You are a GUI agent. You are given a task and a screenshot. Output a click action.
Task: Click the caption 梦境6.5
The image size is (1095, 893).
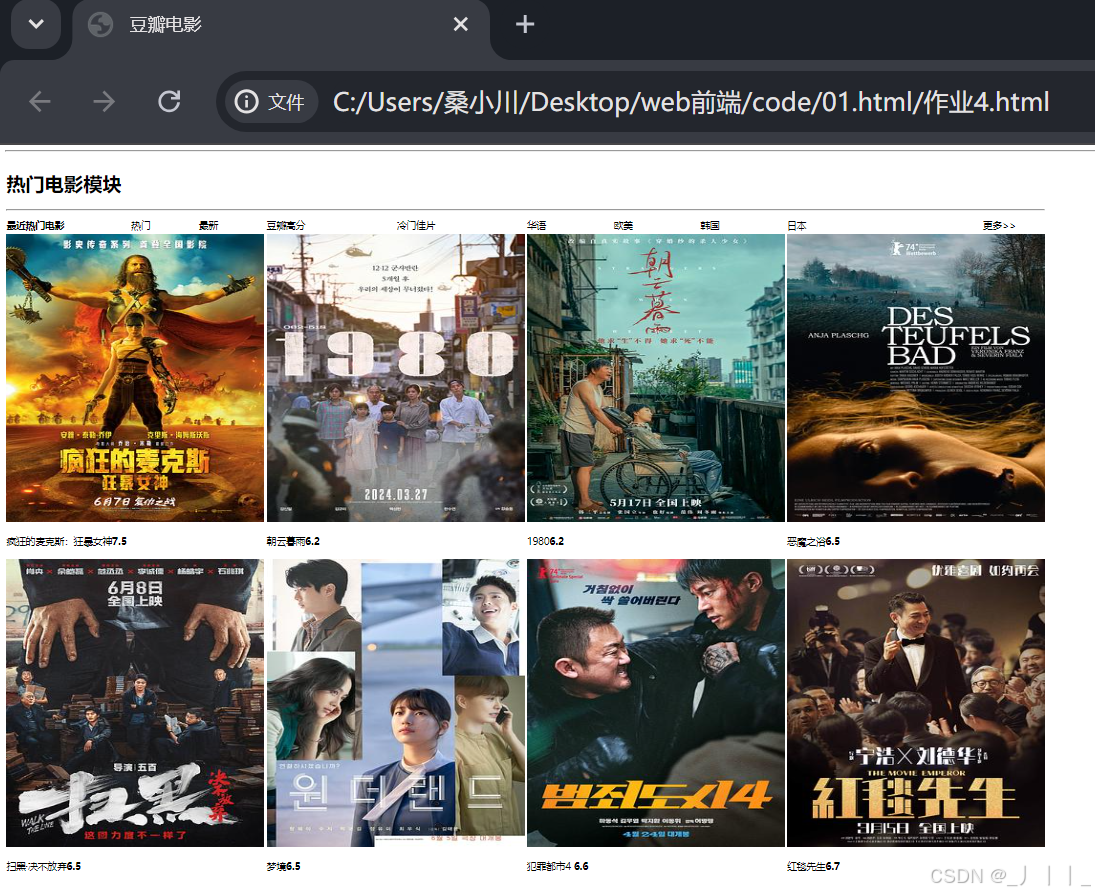pos(284,866)
